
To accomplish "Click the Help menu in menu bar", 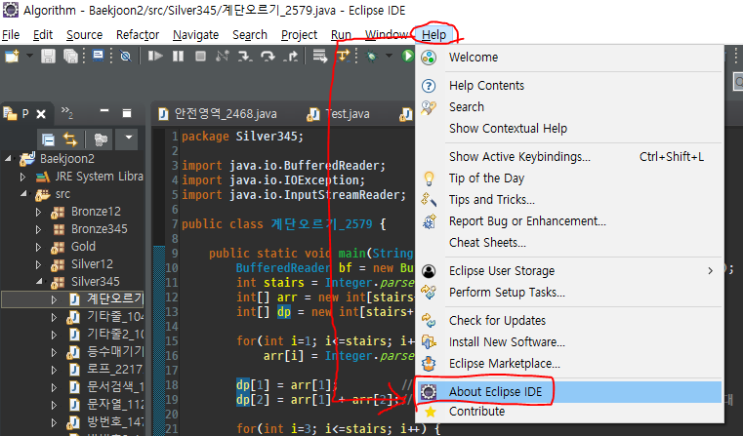I will 434,35.
